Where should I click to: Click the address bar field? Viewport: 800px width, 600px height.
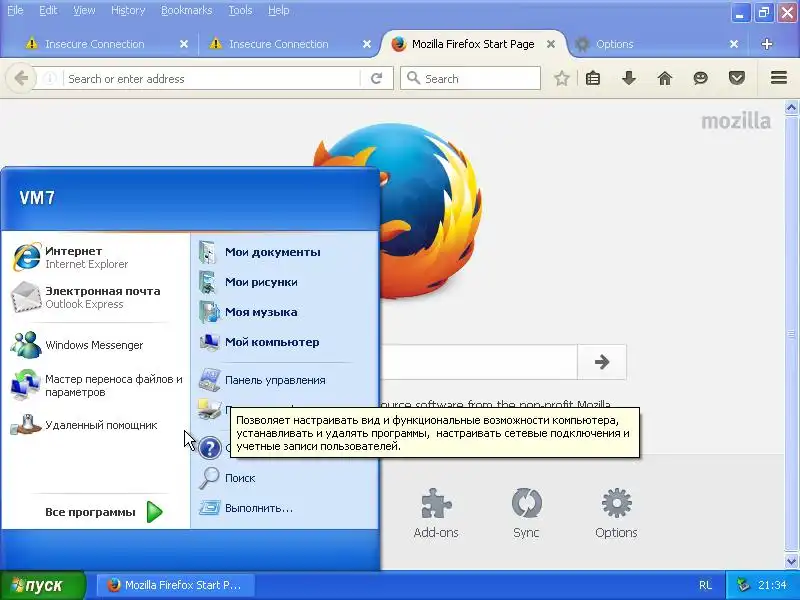pyautogui.click(x=211, y=79)
